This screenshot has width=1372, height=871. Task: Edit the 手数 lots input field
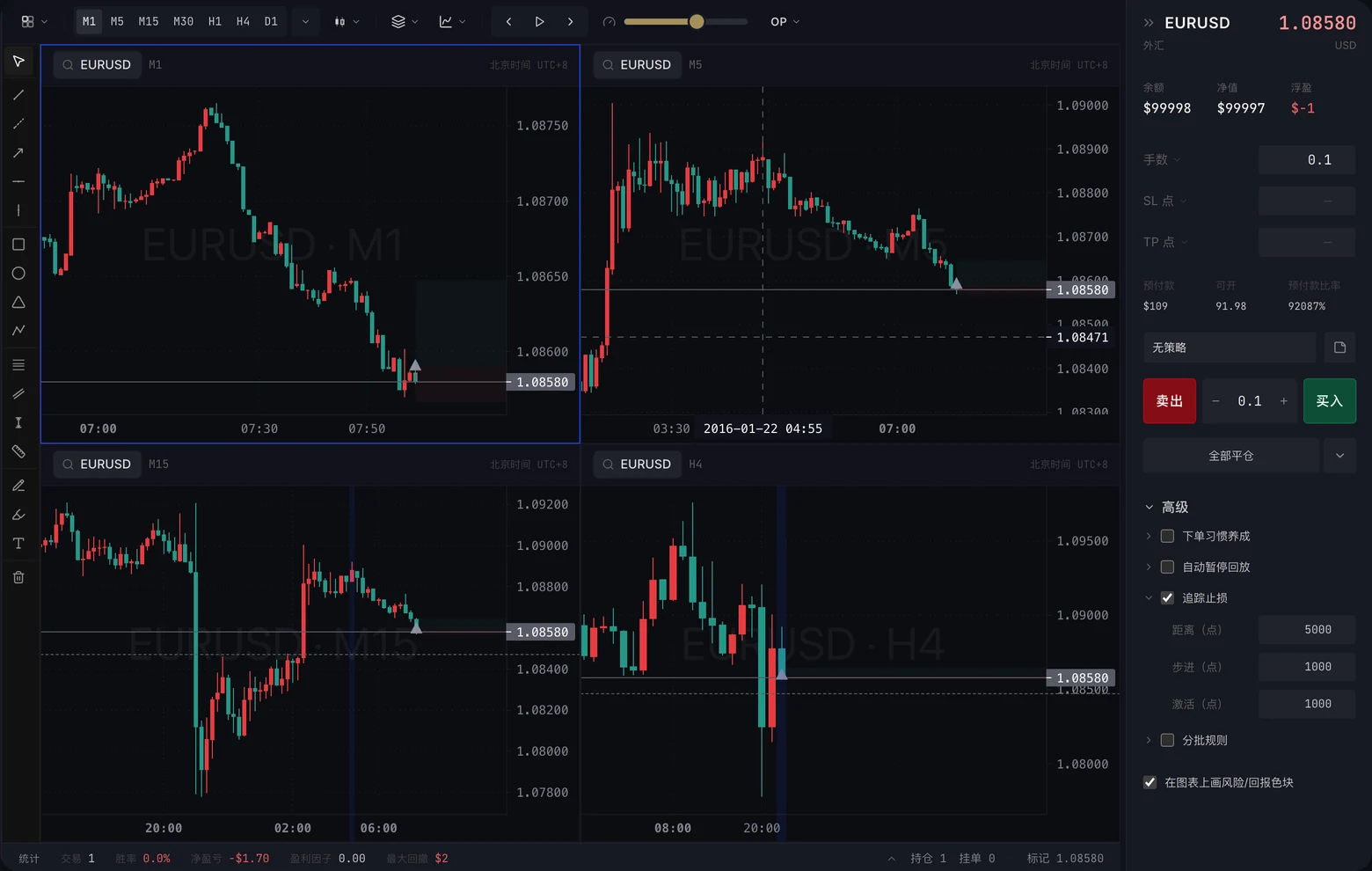[x=1307, y=159]
